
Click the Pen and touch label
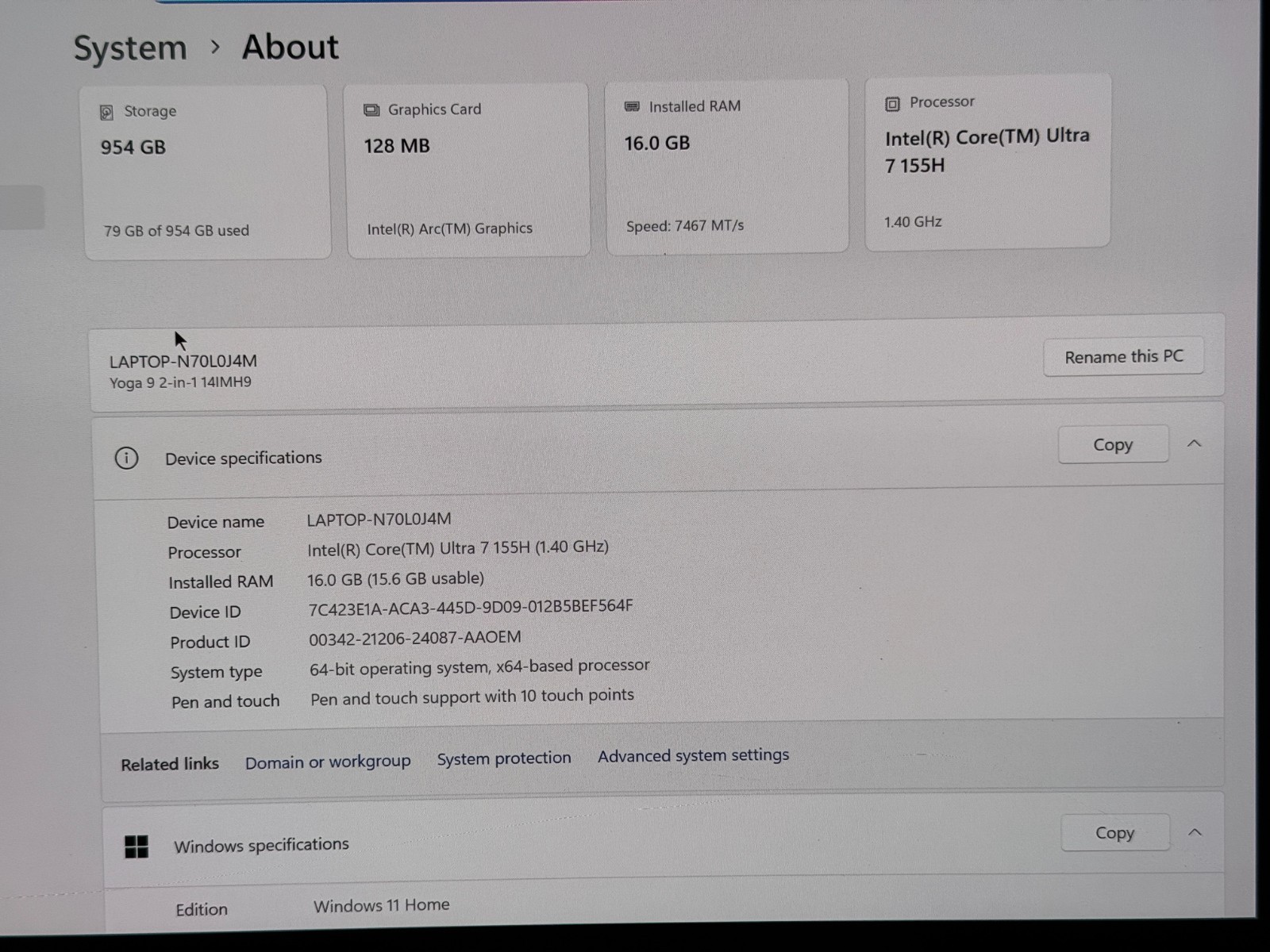[225, 702]
